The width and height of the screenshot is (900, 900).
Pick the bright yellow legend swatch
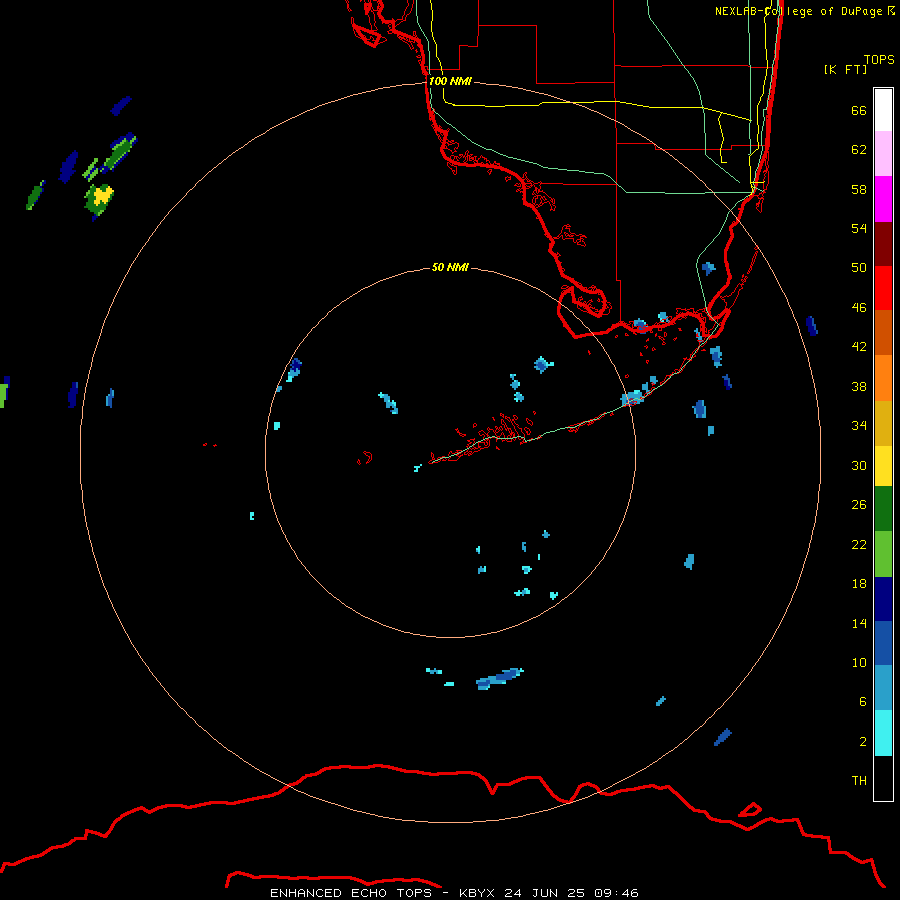883,466
